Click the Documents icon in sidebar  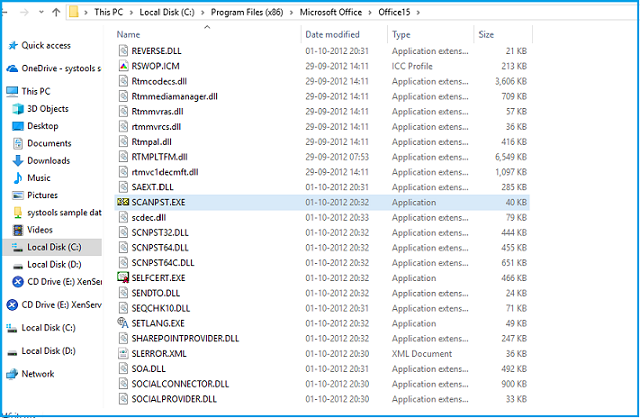tap(18, 143)
